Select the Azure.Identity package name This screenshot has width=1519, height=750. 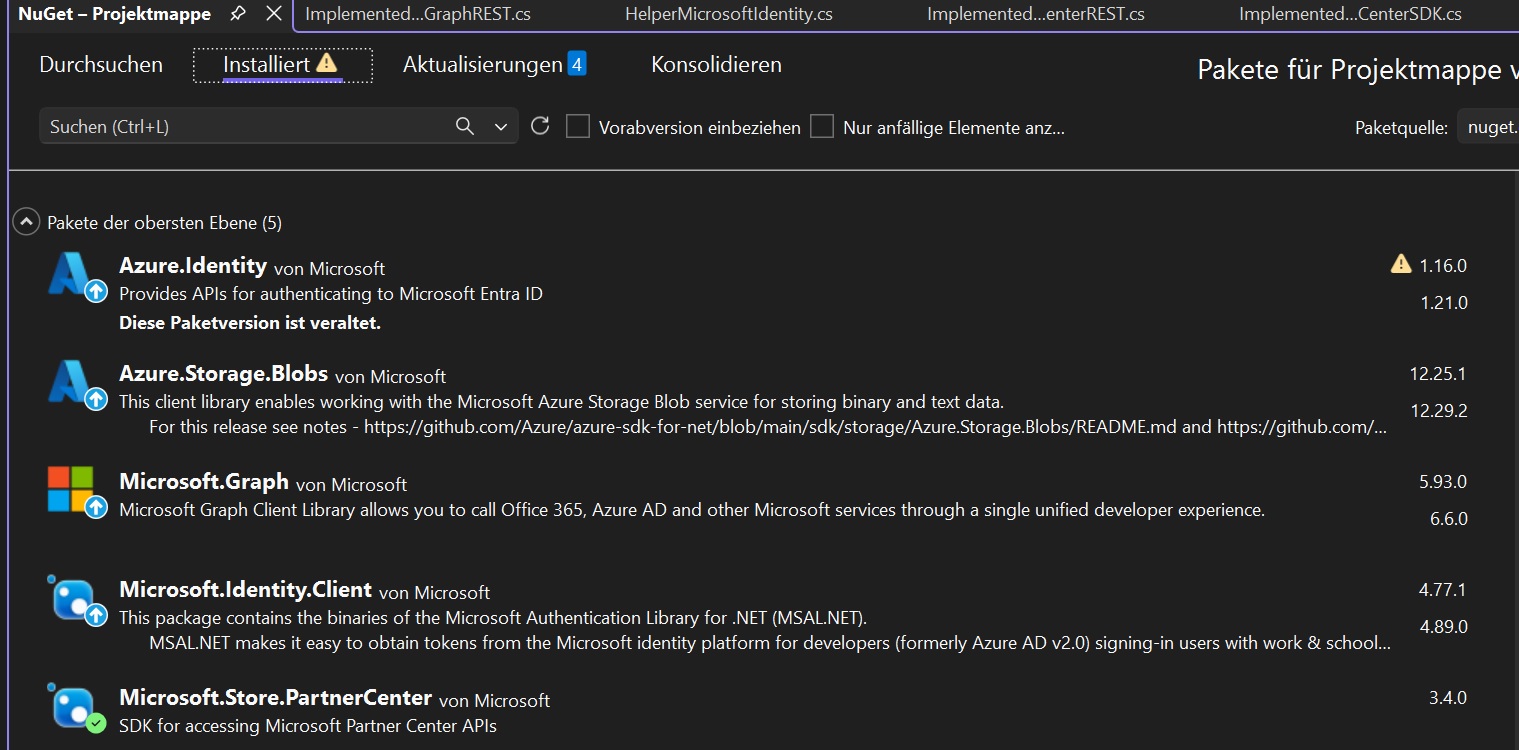coord(193,265)
